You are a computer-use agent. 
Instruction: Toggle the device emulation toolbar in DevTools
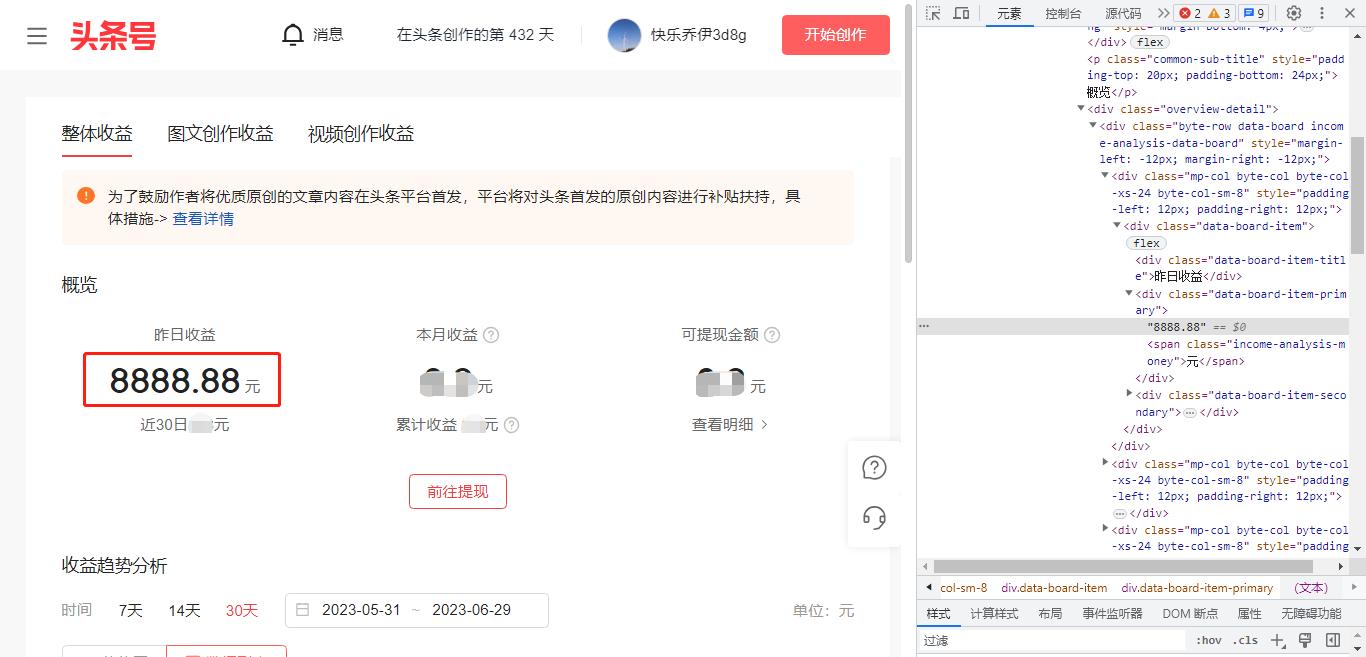click(x=960, y=13)
